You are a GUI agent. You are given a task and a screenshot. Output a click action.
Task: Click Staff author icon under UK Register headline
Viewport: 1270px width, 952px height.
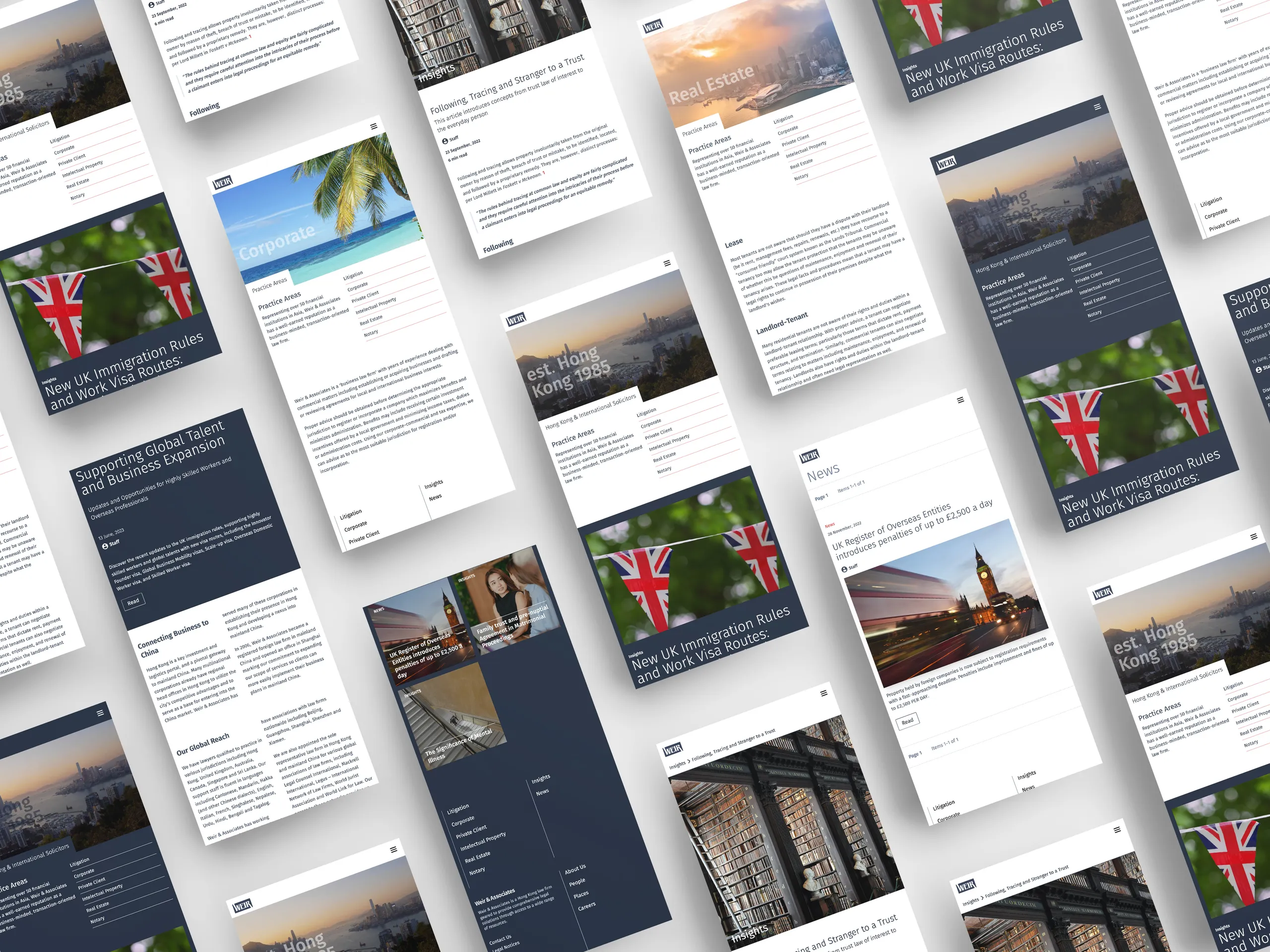(844, 569)
